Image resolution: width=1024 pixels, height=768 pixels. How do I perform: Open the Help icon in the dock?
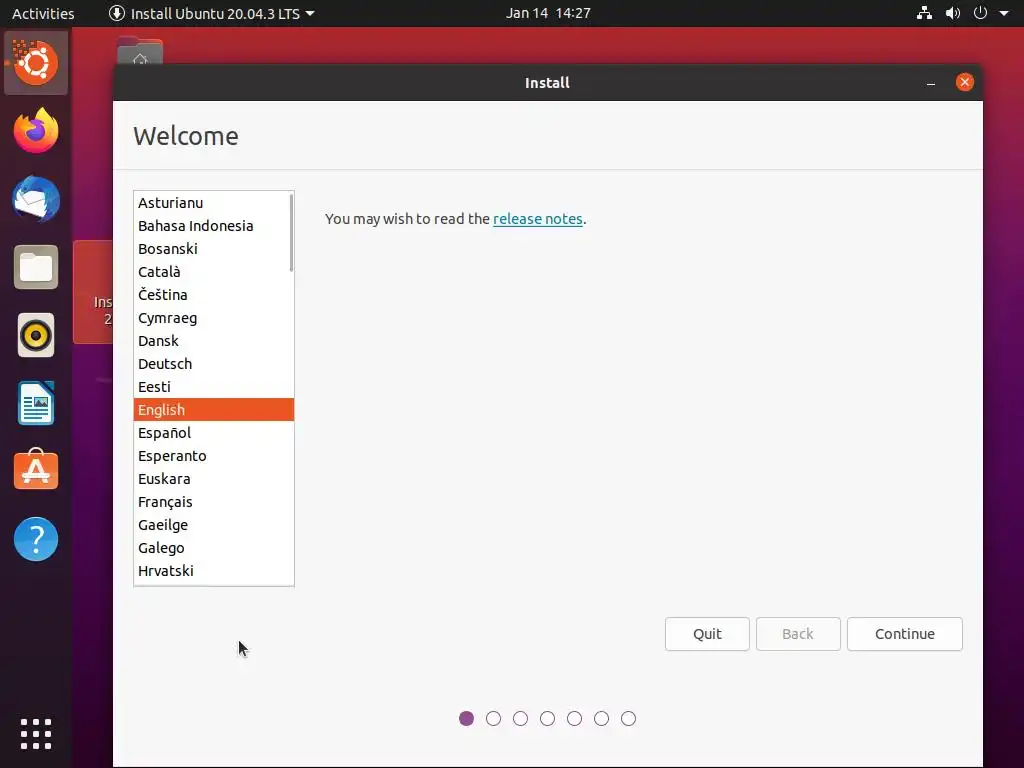point(36,539)
